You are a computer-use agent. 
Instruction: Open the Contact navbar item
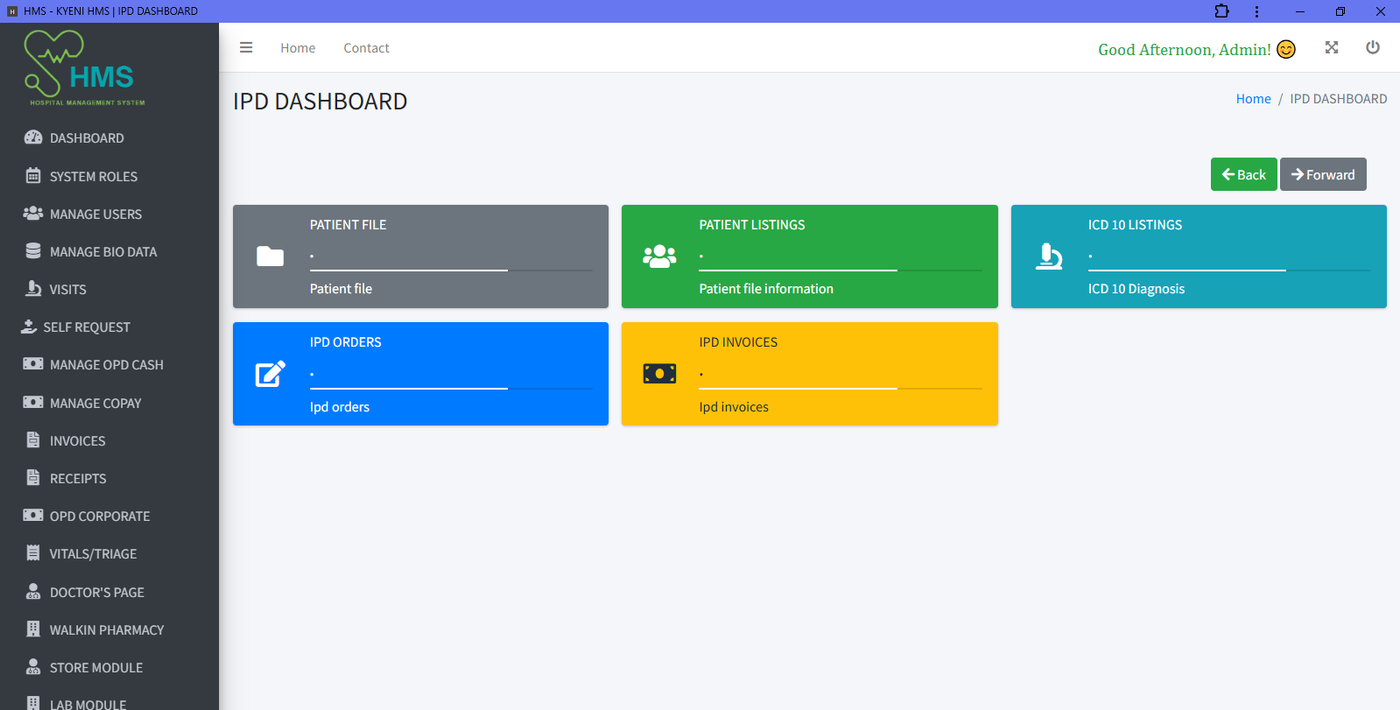coord(366,48)
